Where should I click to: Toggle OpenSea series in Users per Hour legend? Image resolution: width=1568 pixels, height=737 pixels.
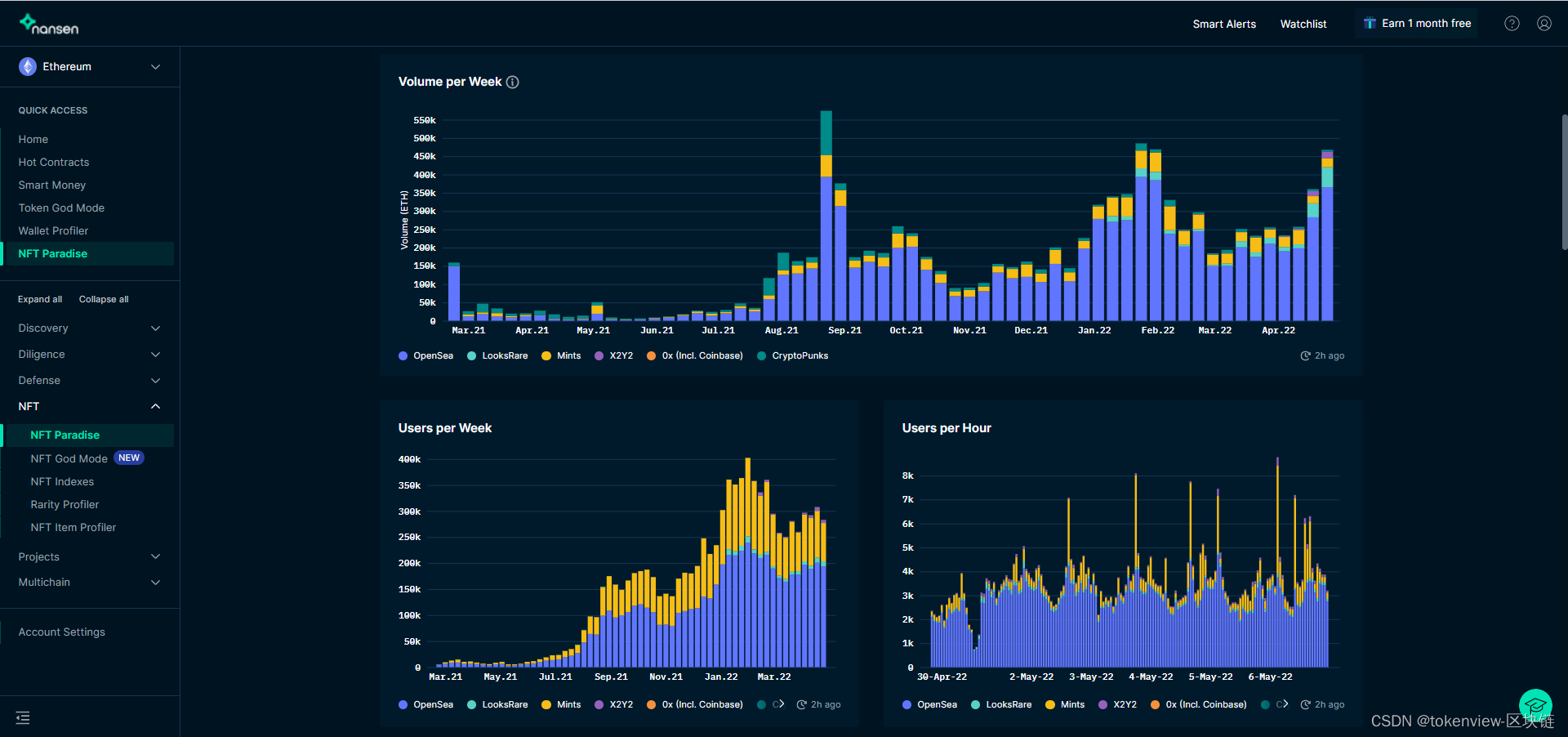[x=929, y=704]
